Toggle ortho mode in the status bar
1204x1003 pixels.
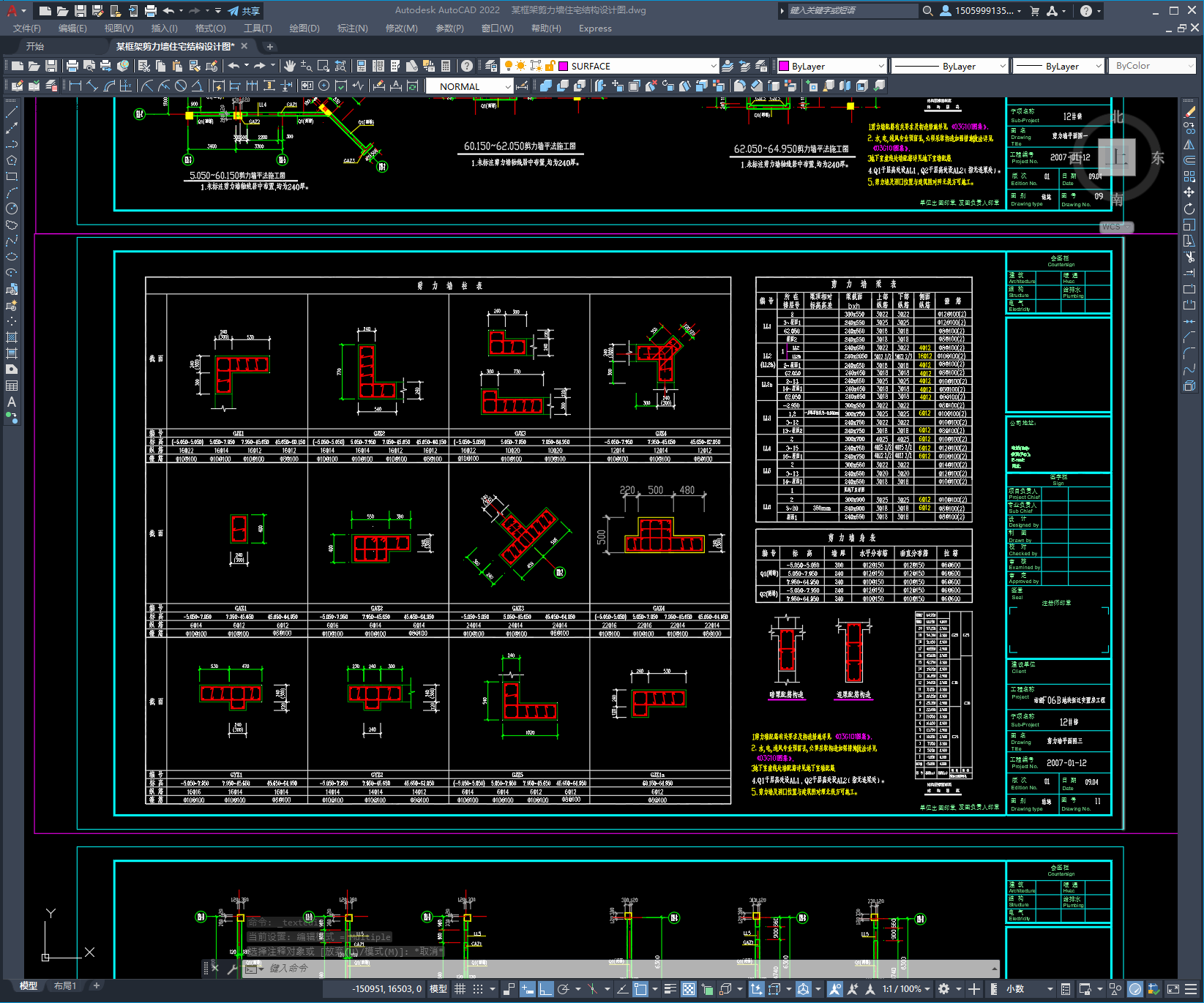coord(546,989)
